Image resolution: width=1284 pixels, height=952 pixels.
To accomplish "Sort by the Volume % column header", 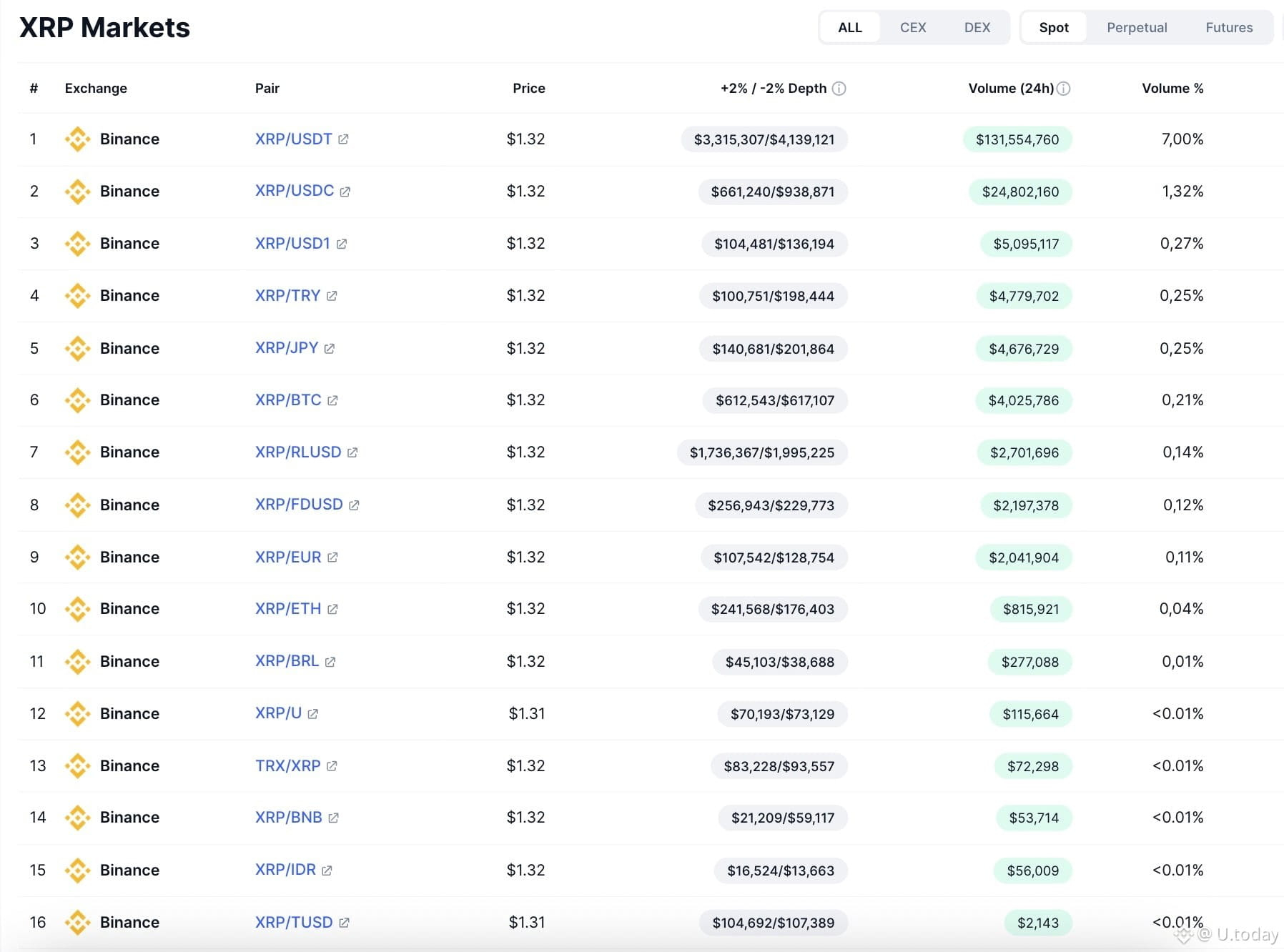I will 1172,89.
